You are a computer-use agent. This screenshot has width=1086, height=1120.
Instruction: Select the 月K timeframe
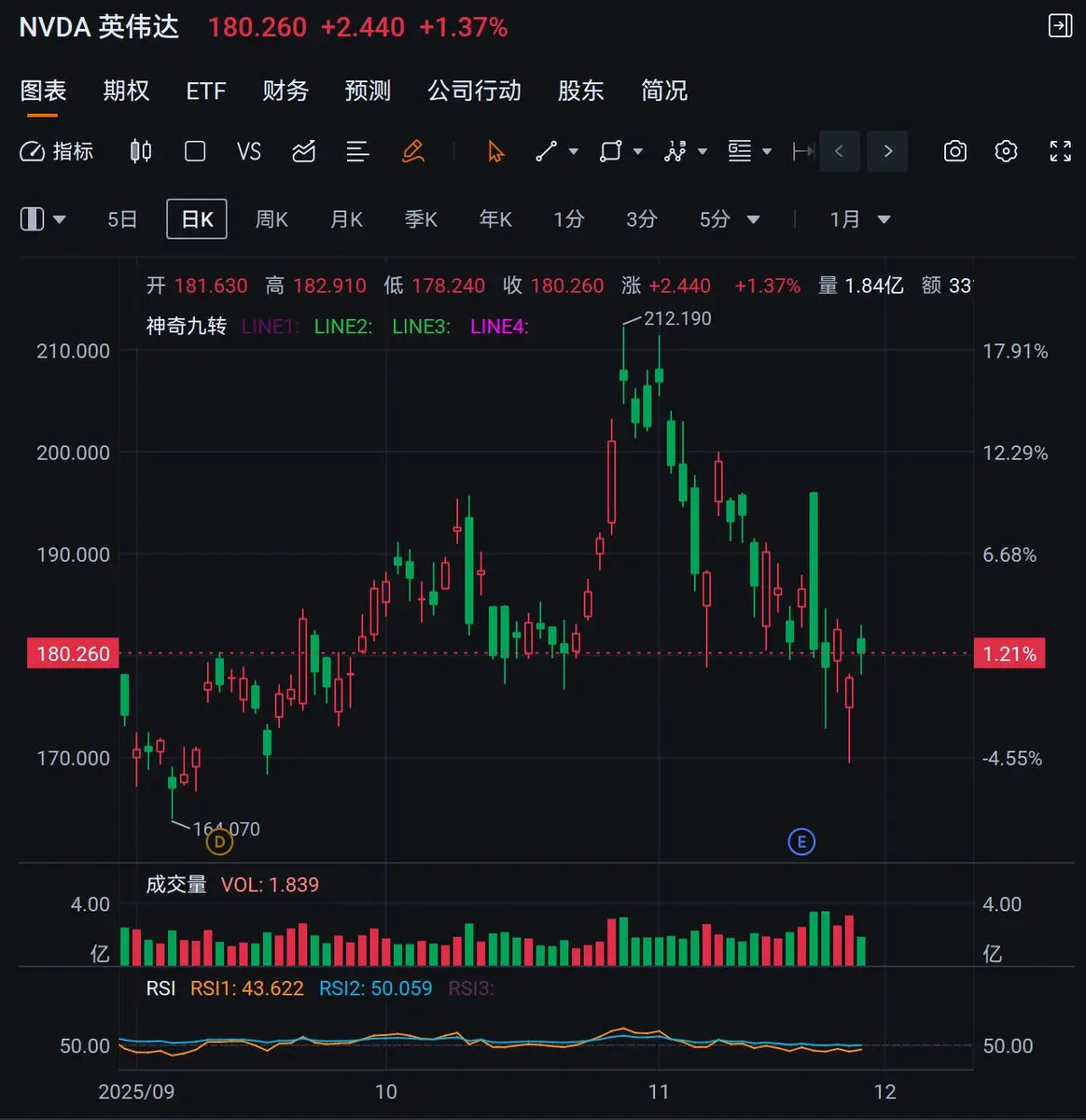346,219
